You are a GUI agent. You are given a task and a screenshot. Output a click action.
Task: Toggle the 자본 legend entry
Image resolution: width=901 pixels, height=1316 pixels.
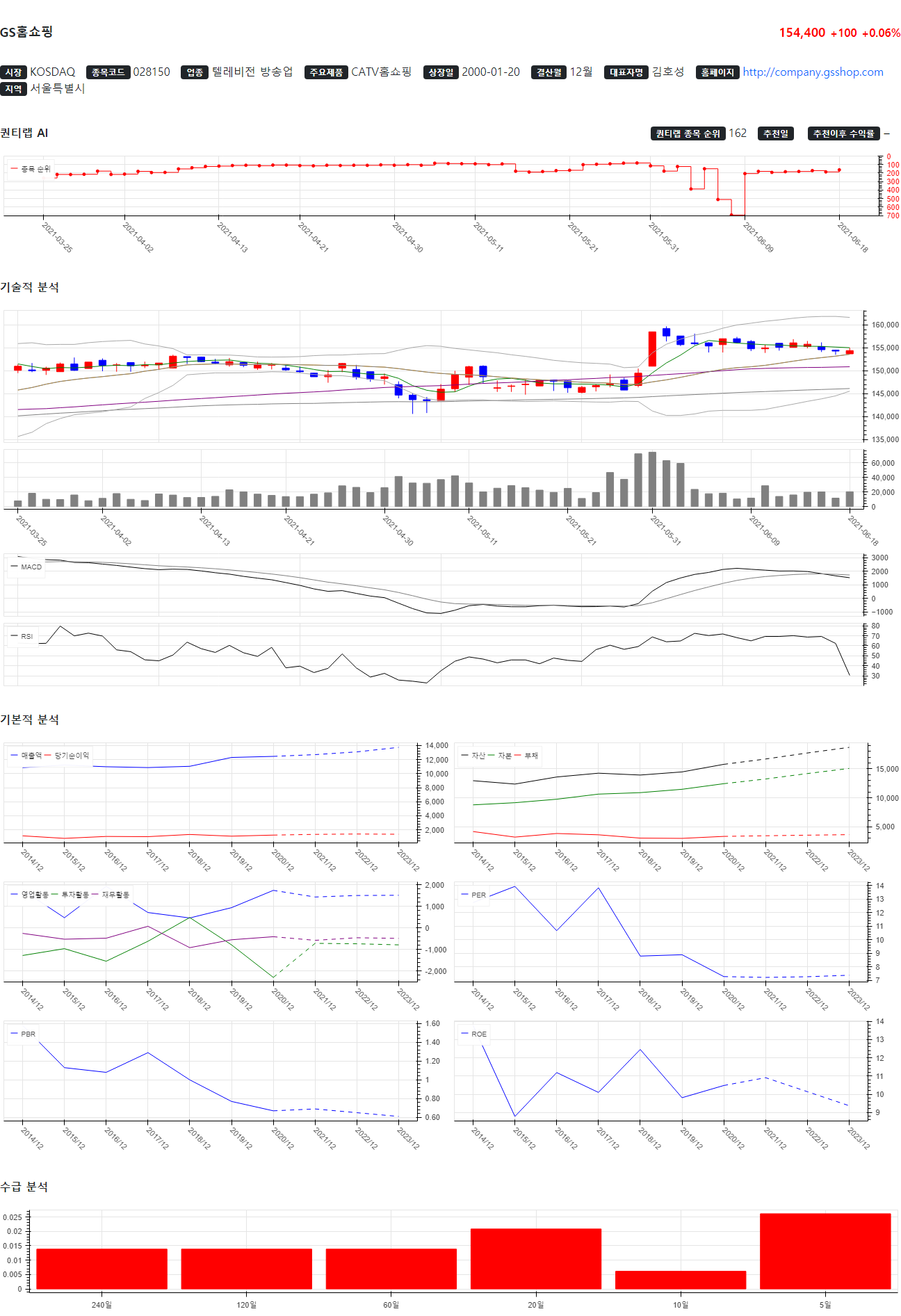click(x=499, y=755)
